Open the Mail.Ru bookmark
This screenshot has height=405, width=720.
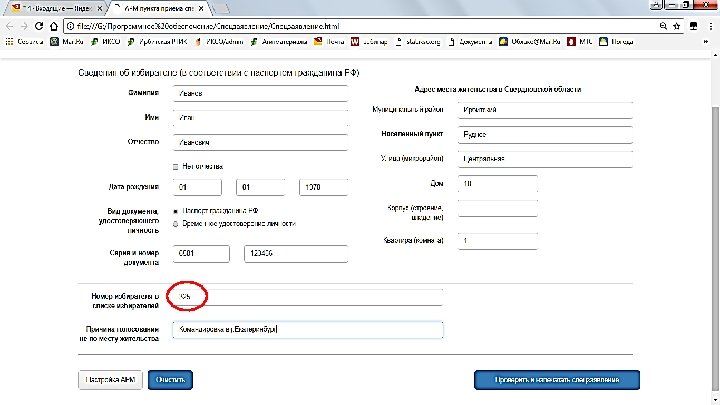pyautogui.click(x=67, y=42)
